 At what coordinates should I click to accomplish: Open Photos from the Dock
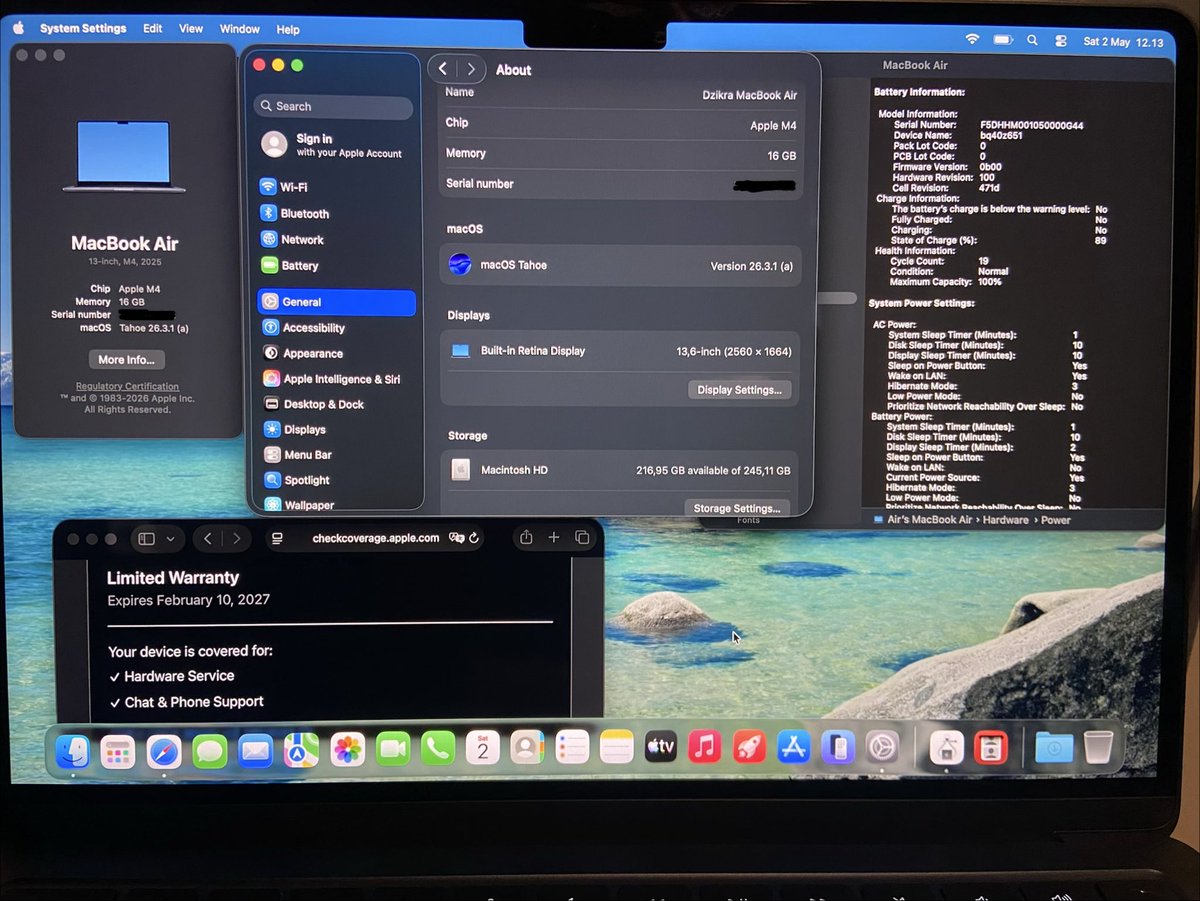[x=348, y=749]
